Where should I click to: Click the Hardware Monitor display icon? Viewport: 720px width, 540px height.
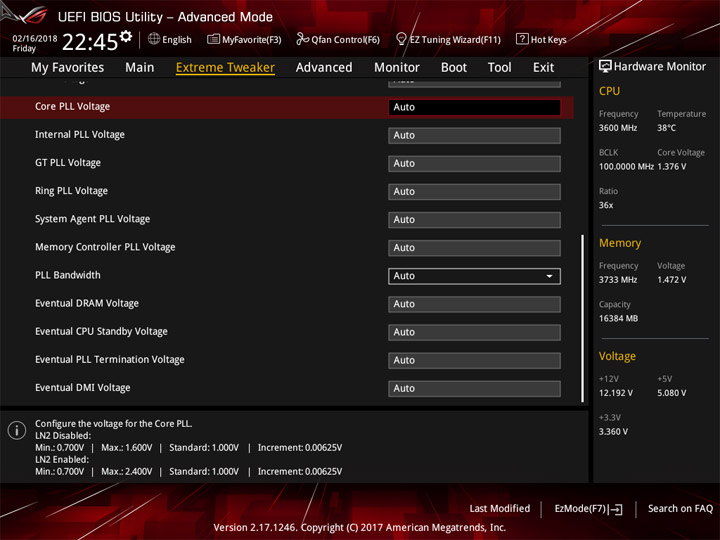605,66
